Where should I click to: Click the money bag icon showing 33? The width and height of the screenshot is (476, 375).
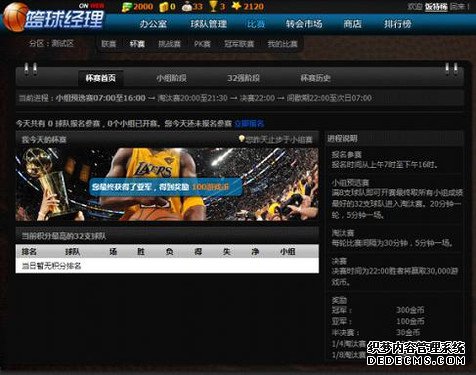(187, 7)
